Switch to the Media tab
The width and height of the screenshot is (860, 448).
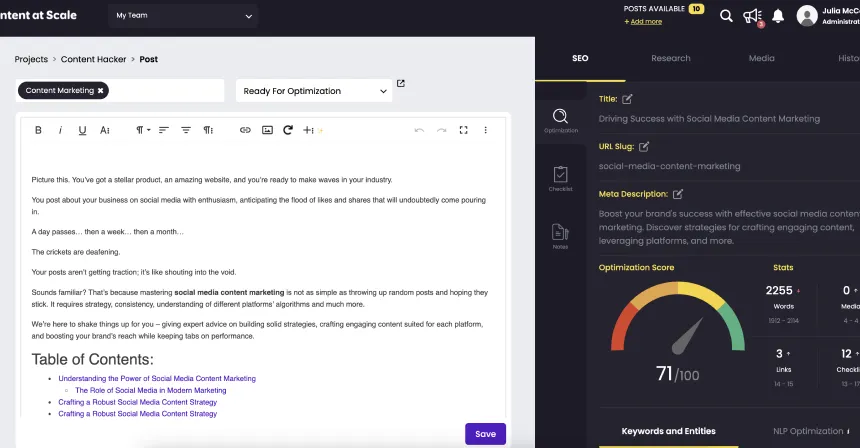(761, 58)
